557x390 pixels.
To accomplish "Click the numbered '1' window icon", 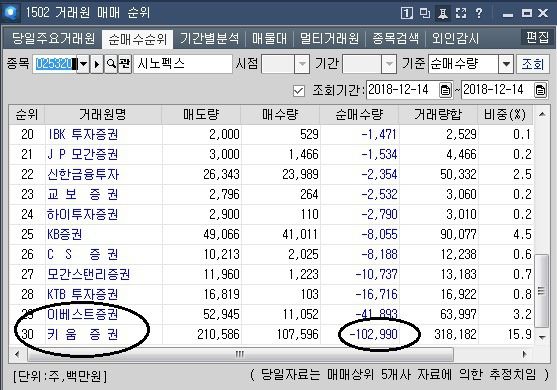I will click(x=407, y=13).
